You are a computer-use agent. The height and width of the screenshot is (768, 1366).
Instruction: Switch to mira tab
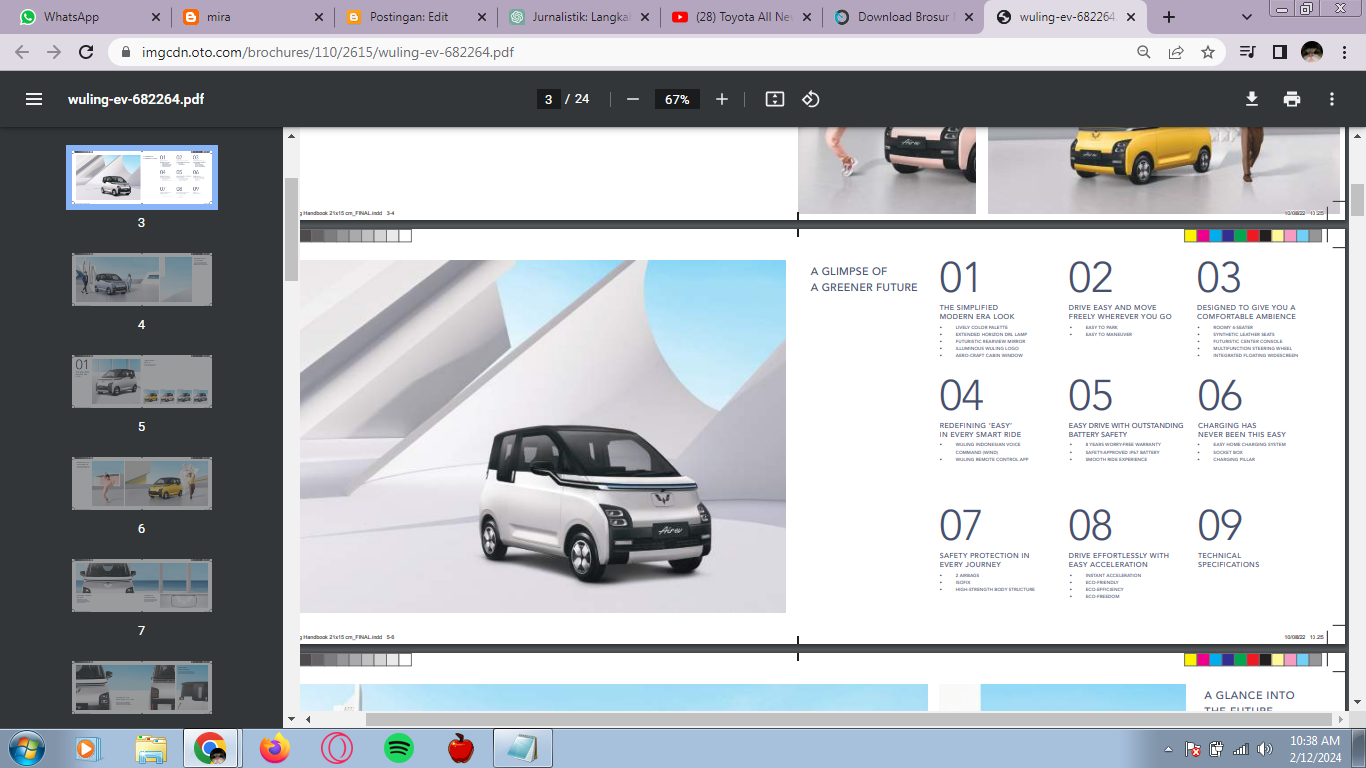[x=252, y=17]
